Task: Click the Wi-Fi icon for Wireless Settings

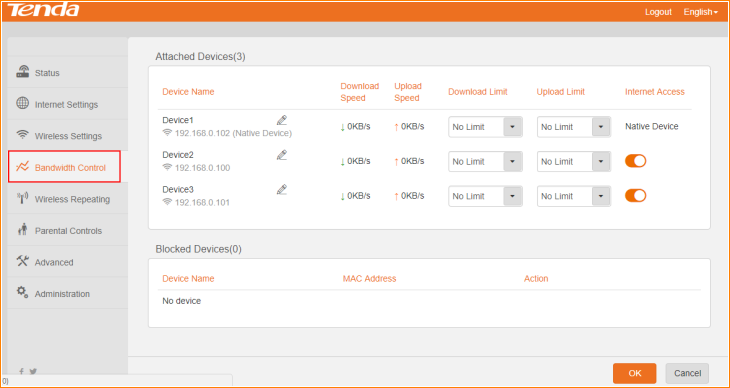Action: pyautogui.click(x=22, y=135)
